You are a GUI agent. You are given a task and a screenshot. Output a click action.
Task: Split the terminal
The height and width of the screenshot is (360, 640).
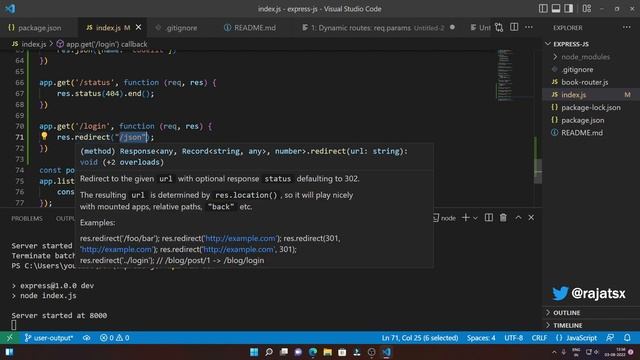click(x=489, y=218)
